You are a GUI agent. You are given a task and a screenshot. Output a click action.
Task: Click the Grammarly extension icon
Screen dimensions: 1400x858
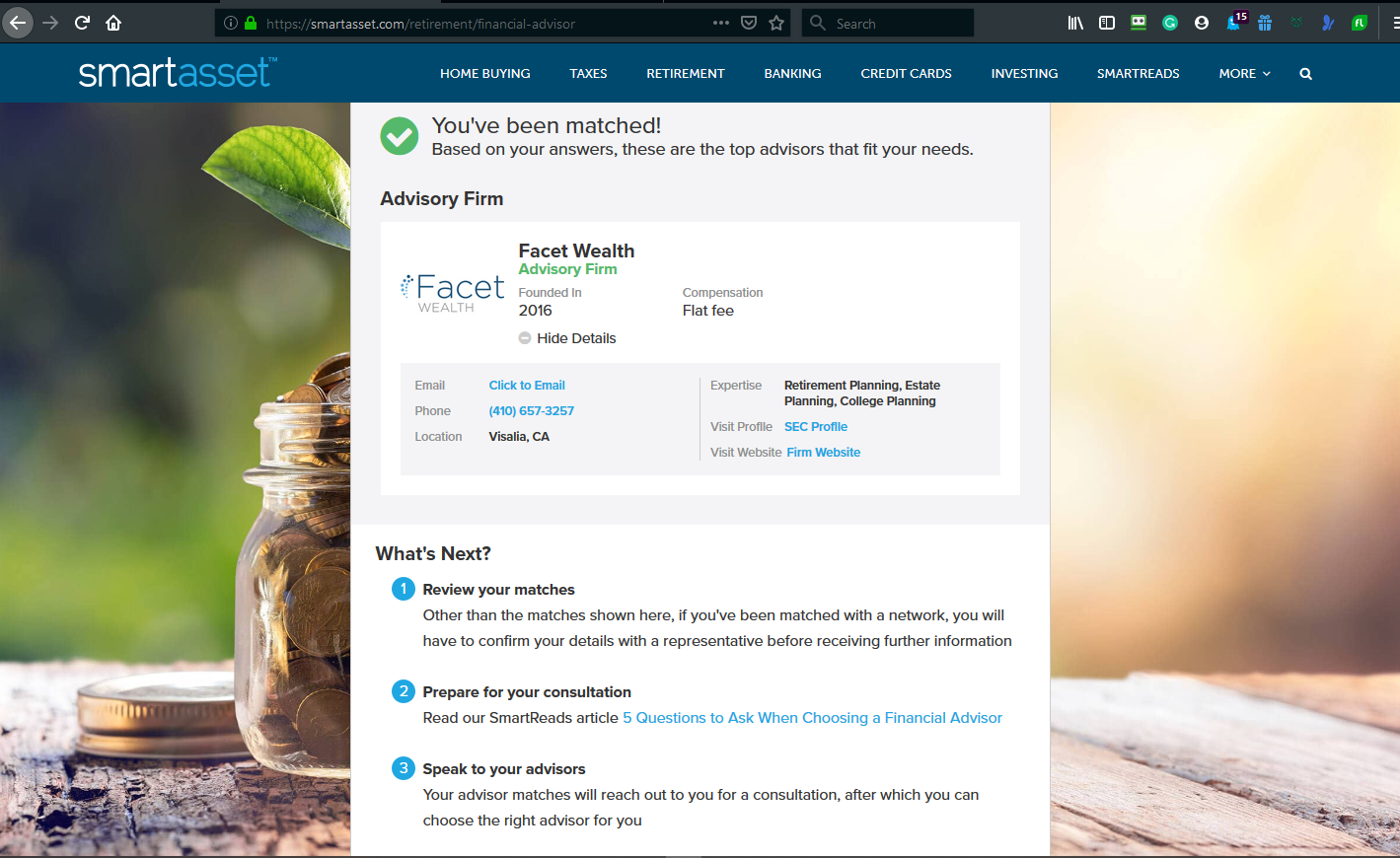pos(1170,23)
